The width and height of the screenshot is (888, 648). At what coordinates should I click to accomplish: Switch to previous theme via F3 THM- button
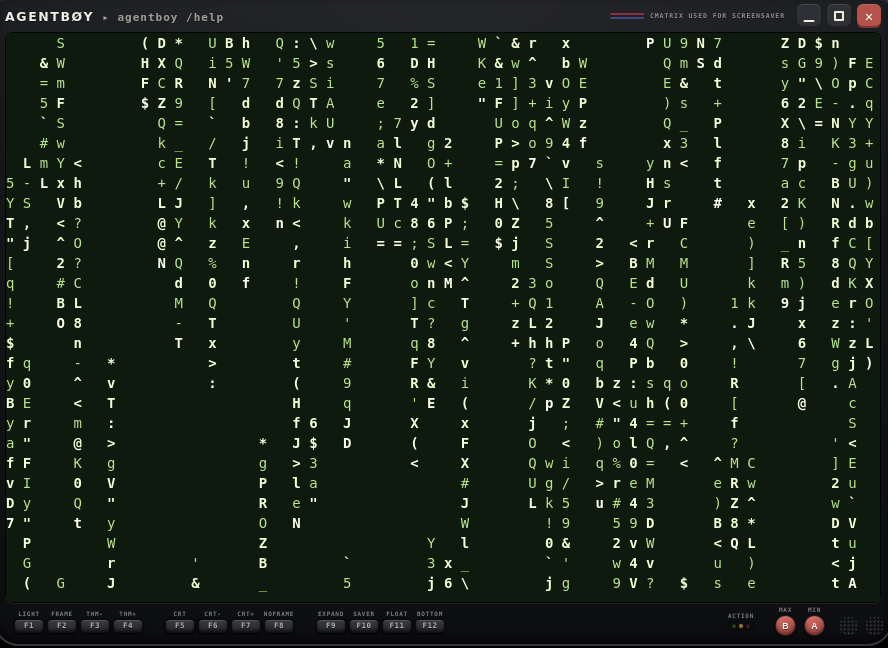[95, 625]
